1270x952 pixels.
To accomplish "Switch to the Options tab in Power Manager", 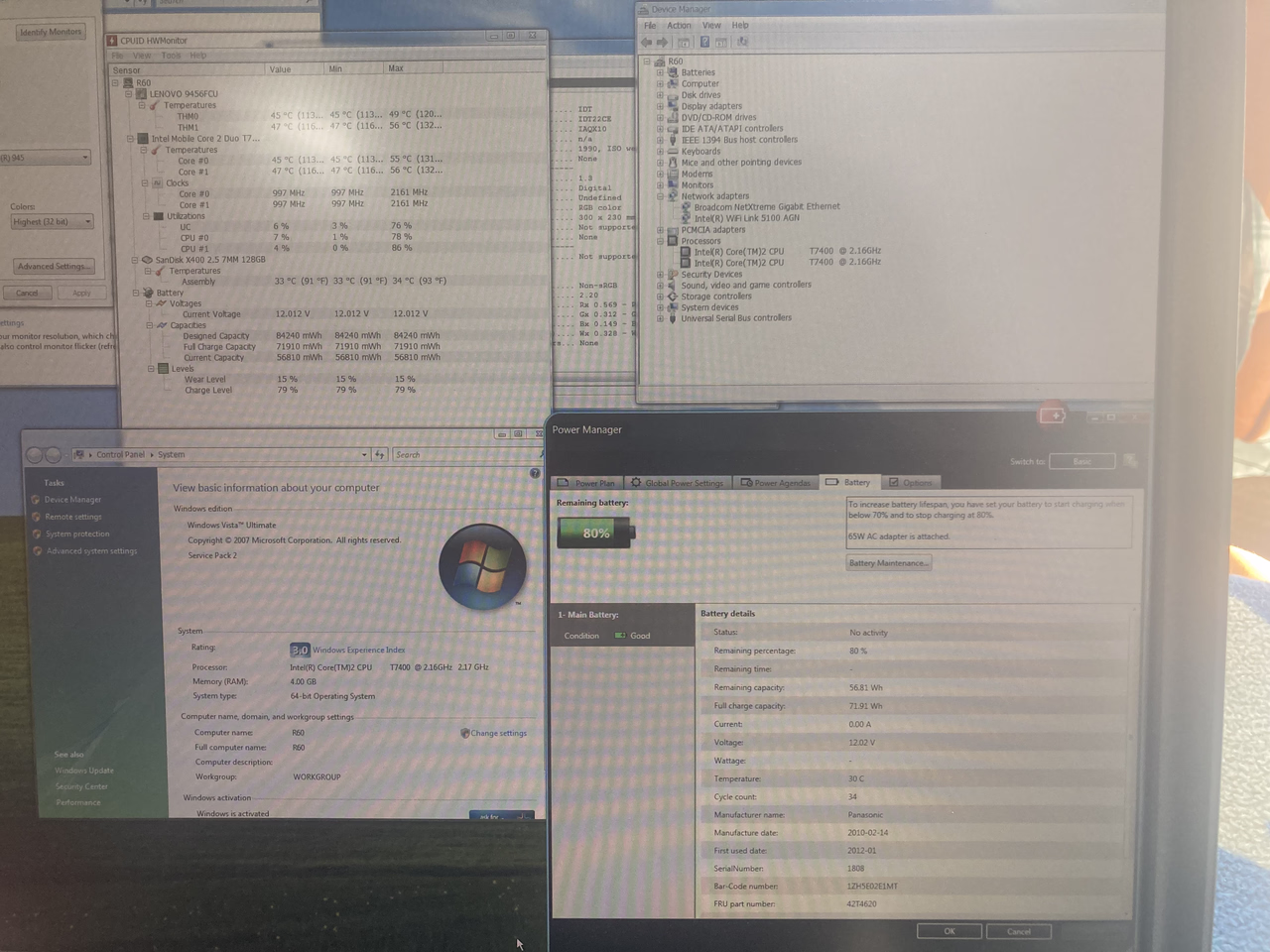I will click(910, 483).
